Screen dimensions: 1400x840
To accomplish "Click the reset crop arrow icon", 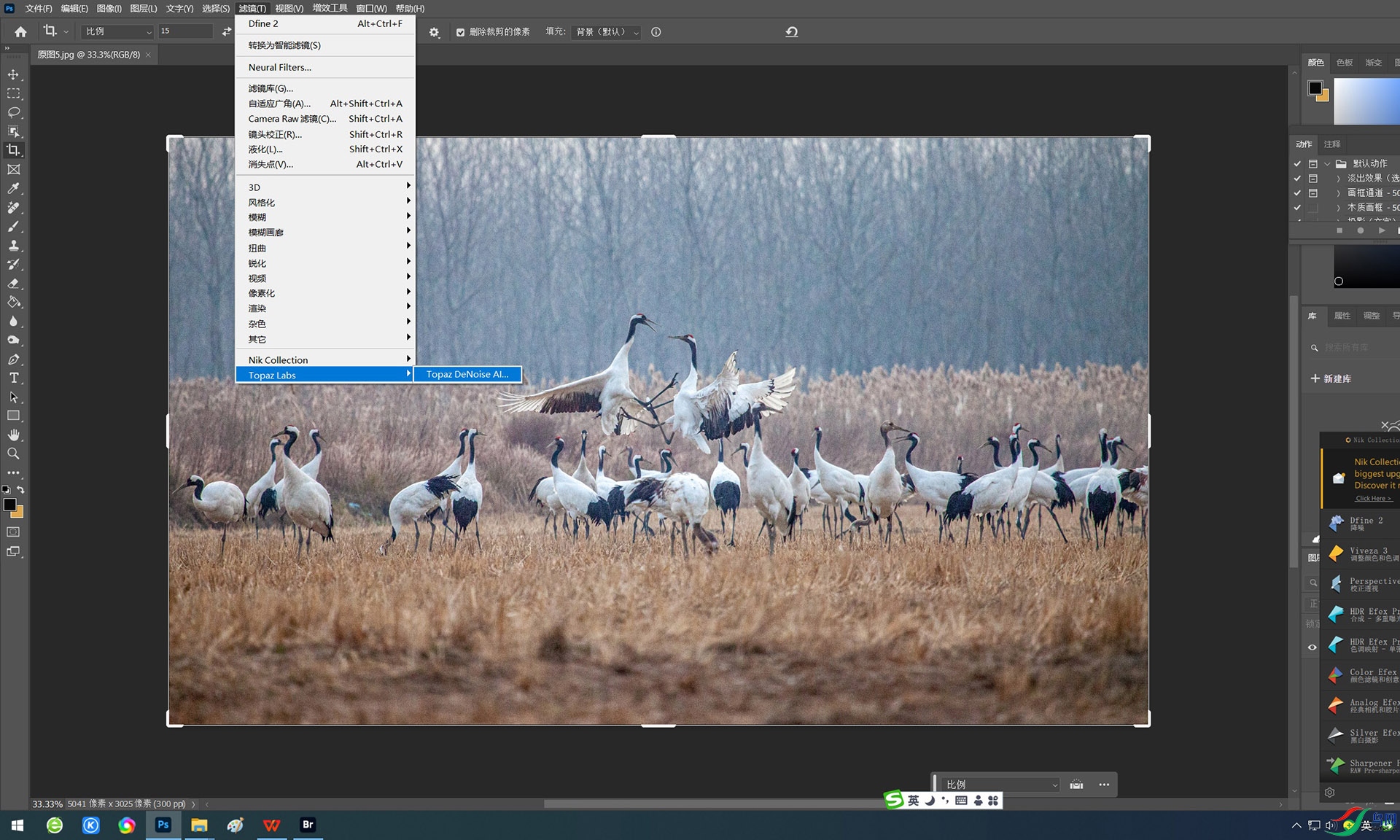I will point(791,32).
